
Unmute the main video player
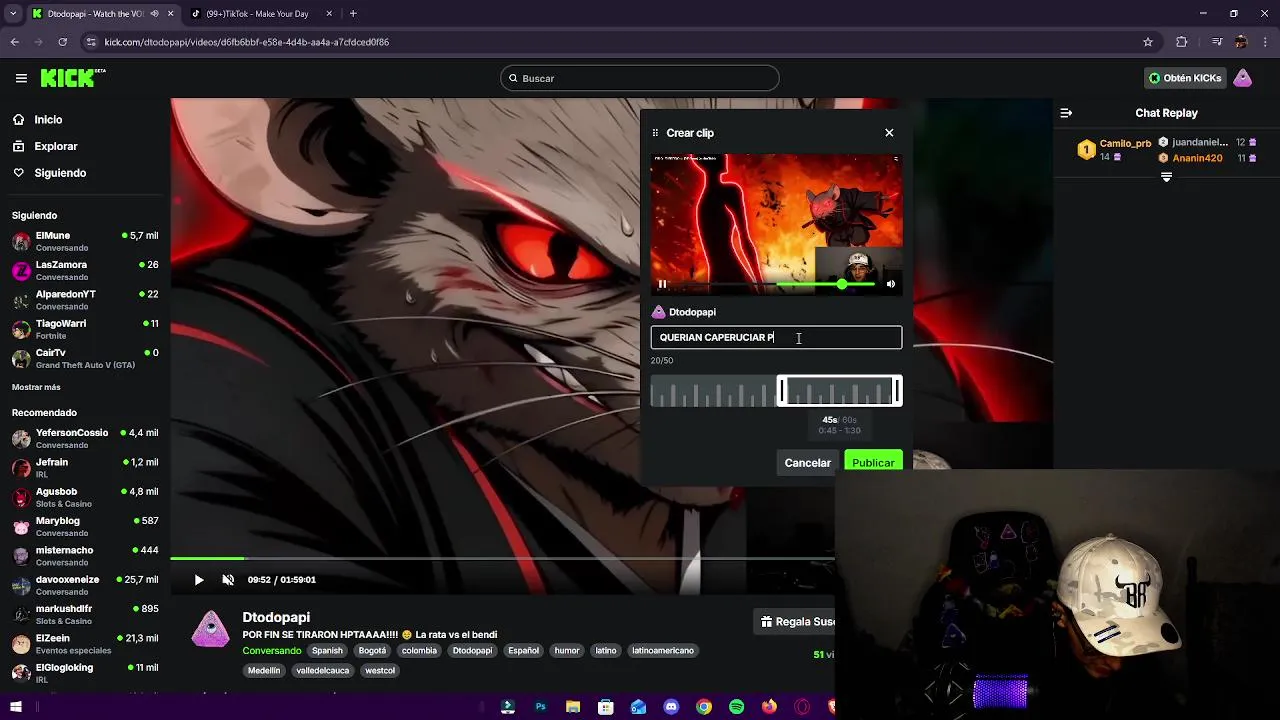(228, 580)
